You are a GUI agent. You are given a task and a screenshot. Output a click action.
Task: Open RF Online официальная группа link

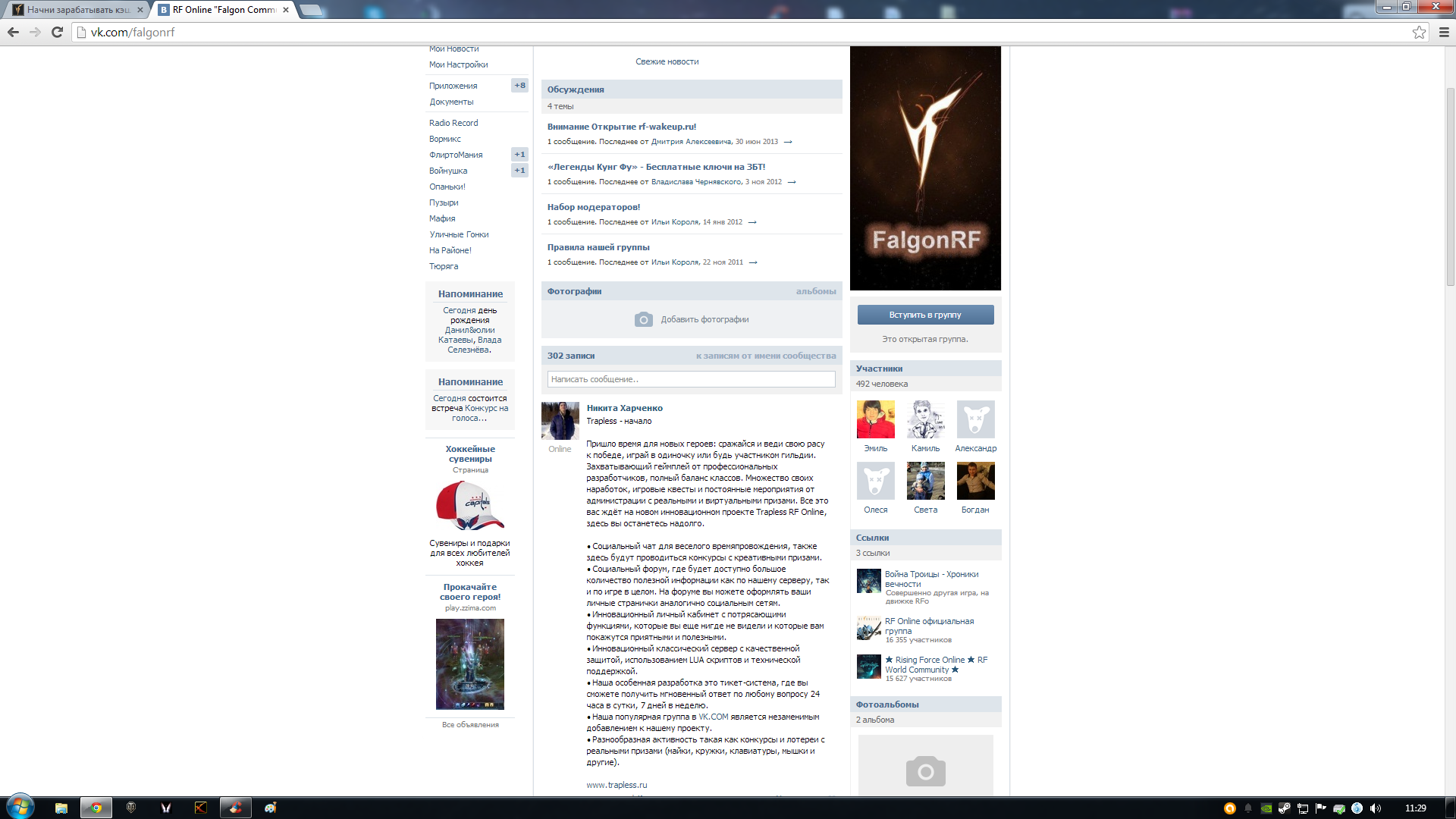coord(929,626)
